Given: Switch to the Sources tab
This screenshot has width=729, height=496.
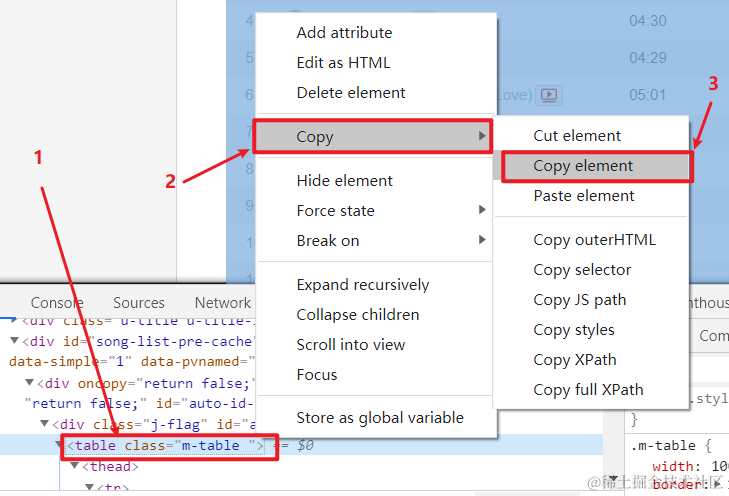Looking at the screenshot, I should point(139,303).
